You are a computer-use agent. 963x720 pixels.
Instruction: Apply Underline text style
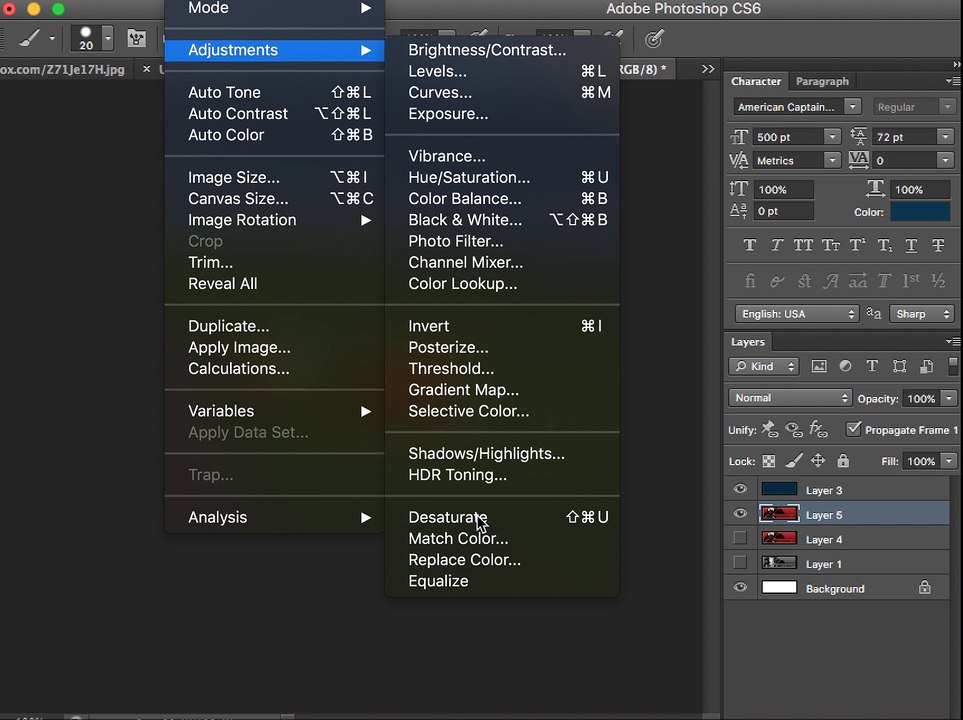(911, 246)
